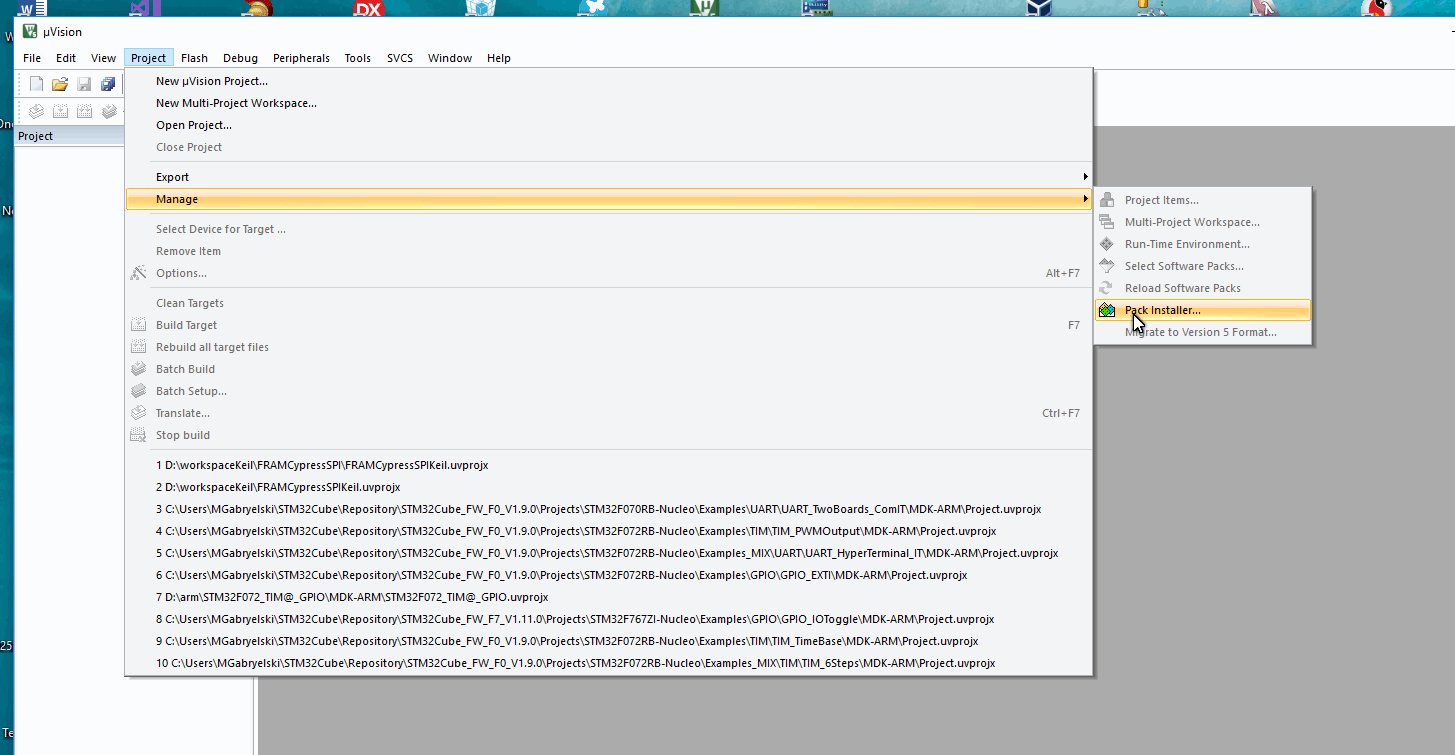1455x755 pixels.
Task: Close the open Project menu
Action: 149,58
